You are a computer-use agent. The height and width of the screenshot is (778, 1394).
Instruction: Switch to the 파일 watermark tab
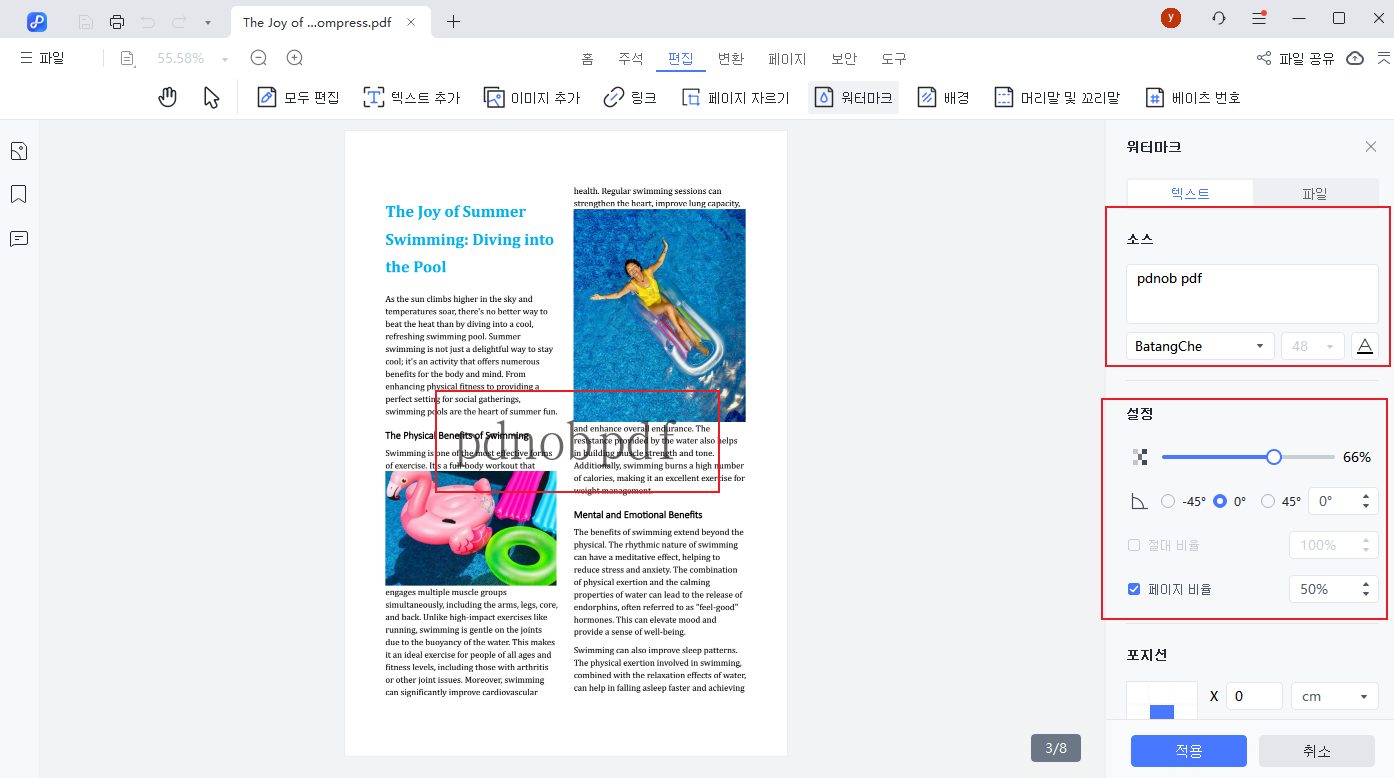[1314, 194]
